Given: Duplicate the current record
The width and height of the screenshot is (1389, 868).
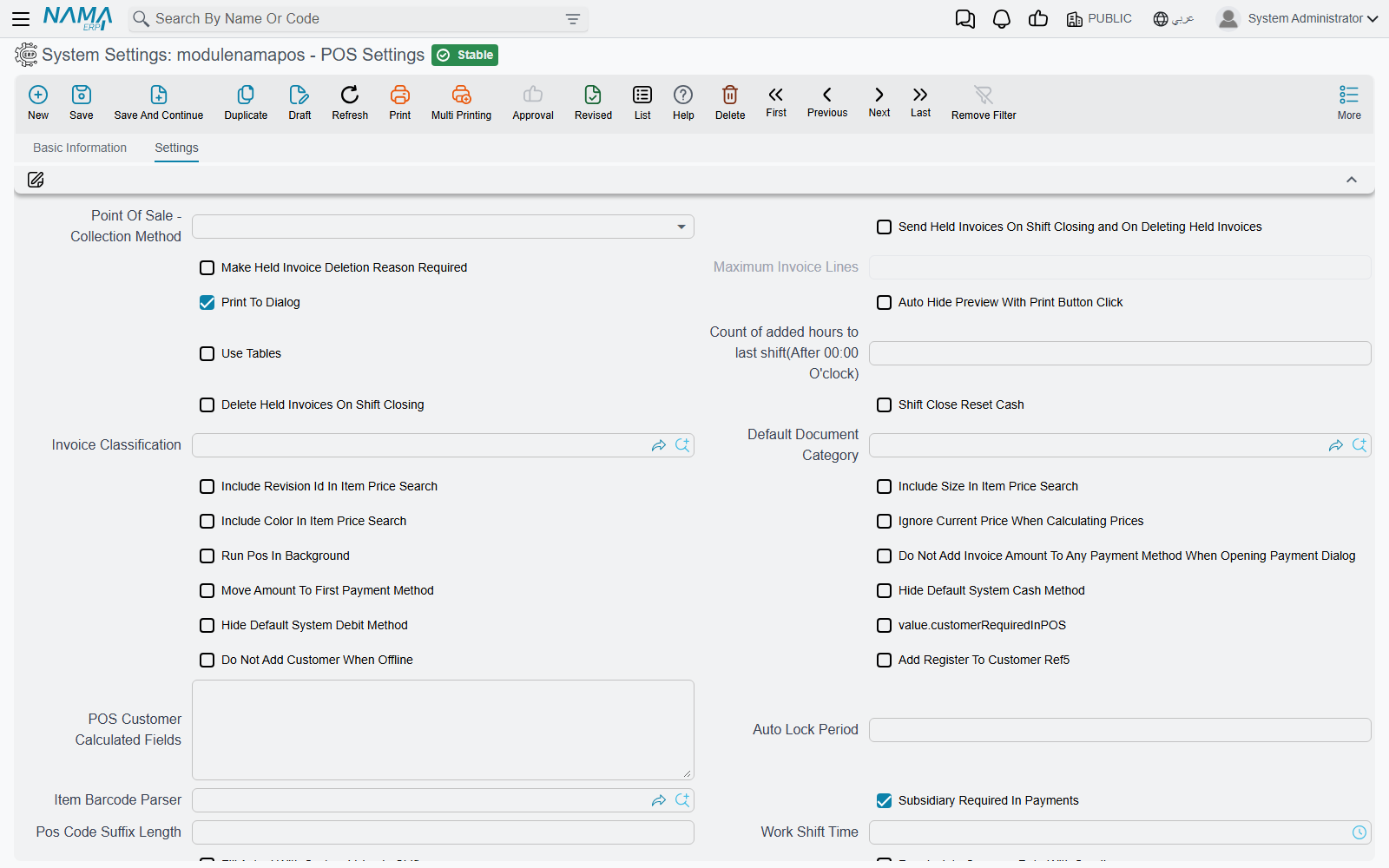Looking at the screenshot, I should click(246, 95).
